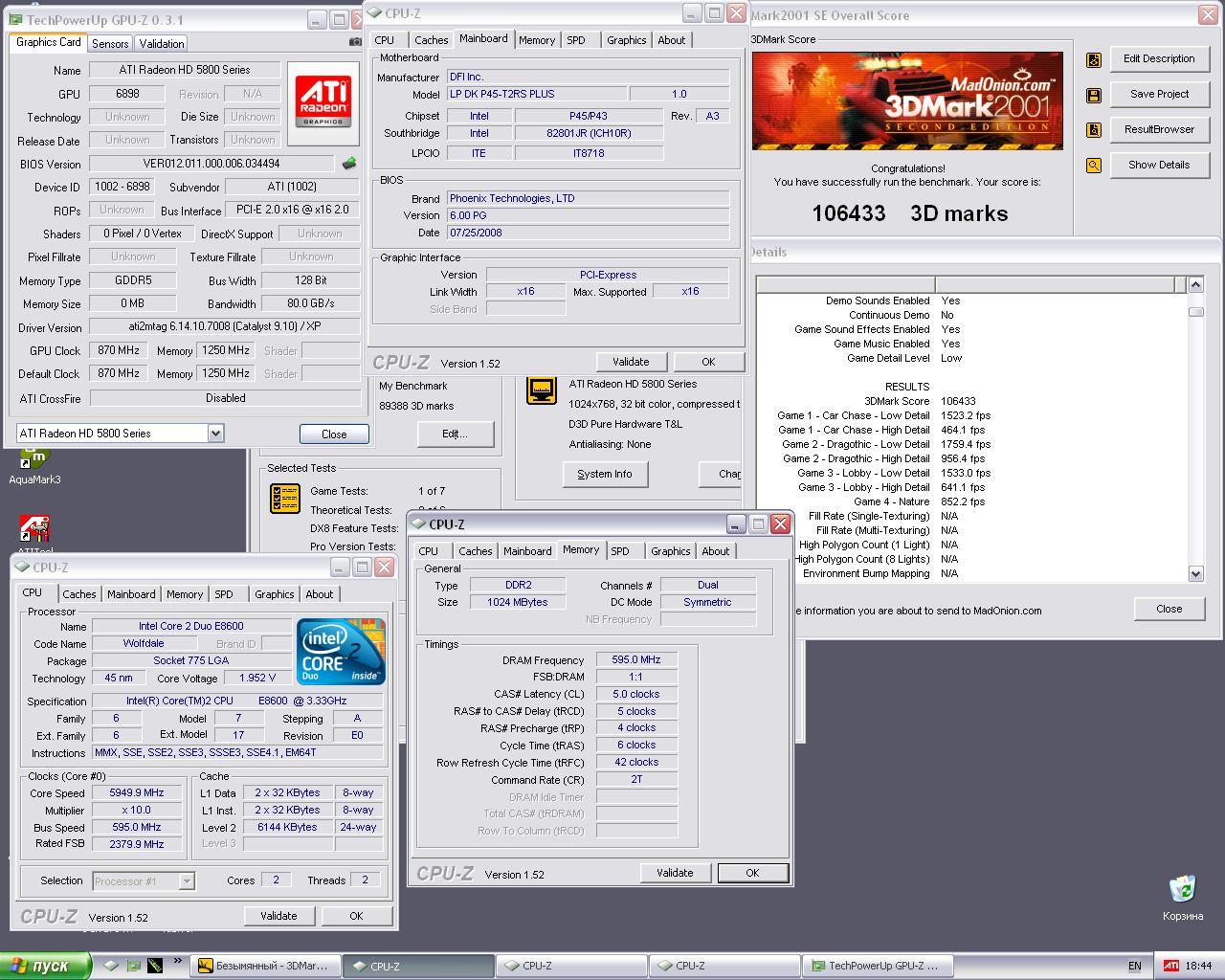Open Mainboard tab in the Timings CPU-Z window
The height and width of the screenshot is (980, 1225).
[527, 551]
